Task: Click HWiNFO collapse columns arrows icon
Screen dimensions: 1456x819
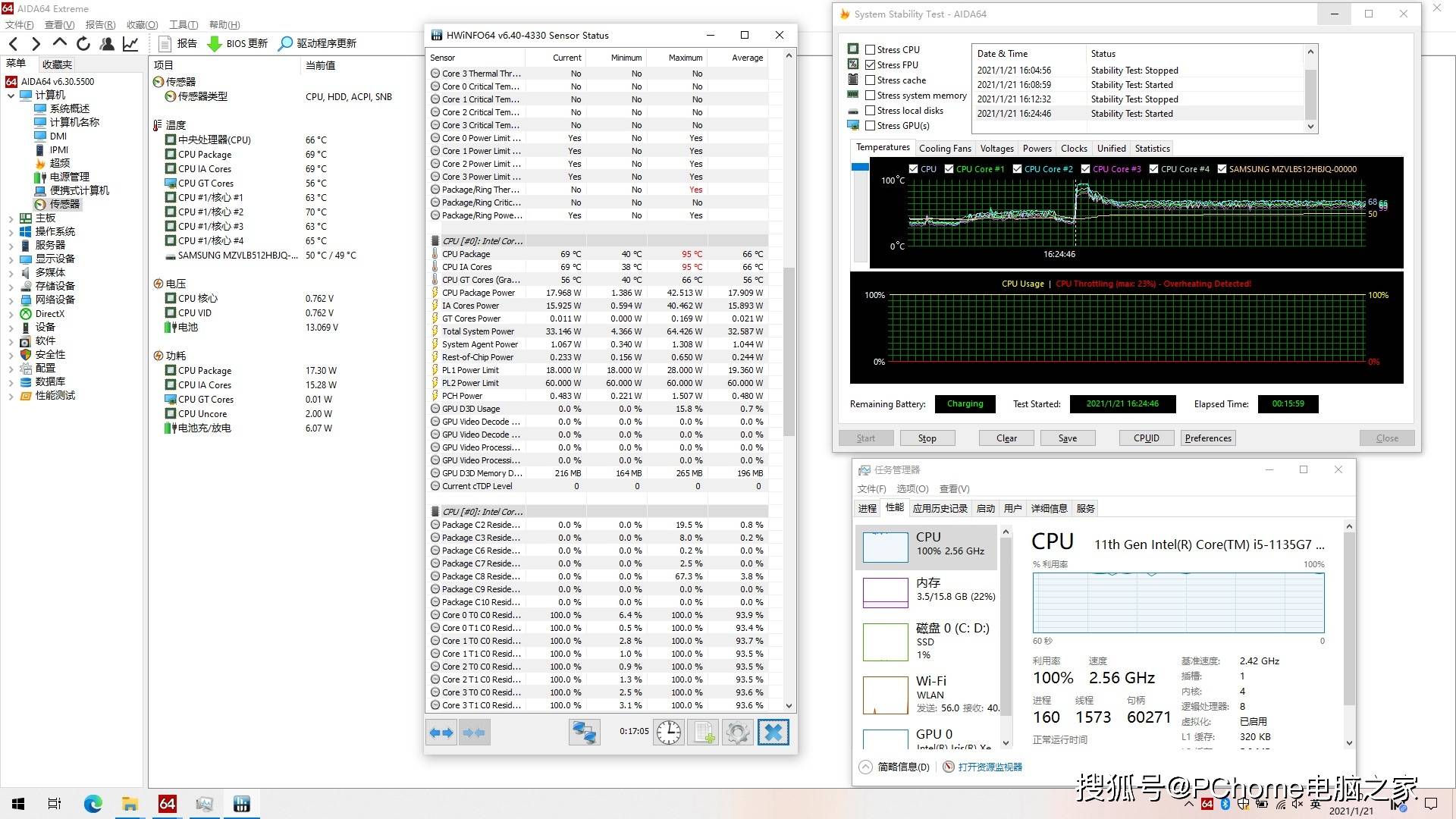Action: point(474,733)
